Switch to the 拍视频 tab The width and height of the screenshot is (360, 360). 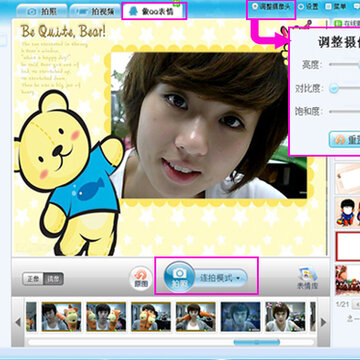pos(94,11)
